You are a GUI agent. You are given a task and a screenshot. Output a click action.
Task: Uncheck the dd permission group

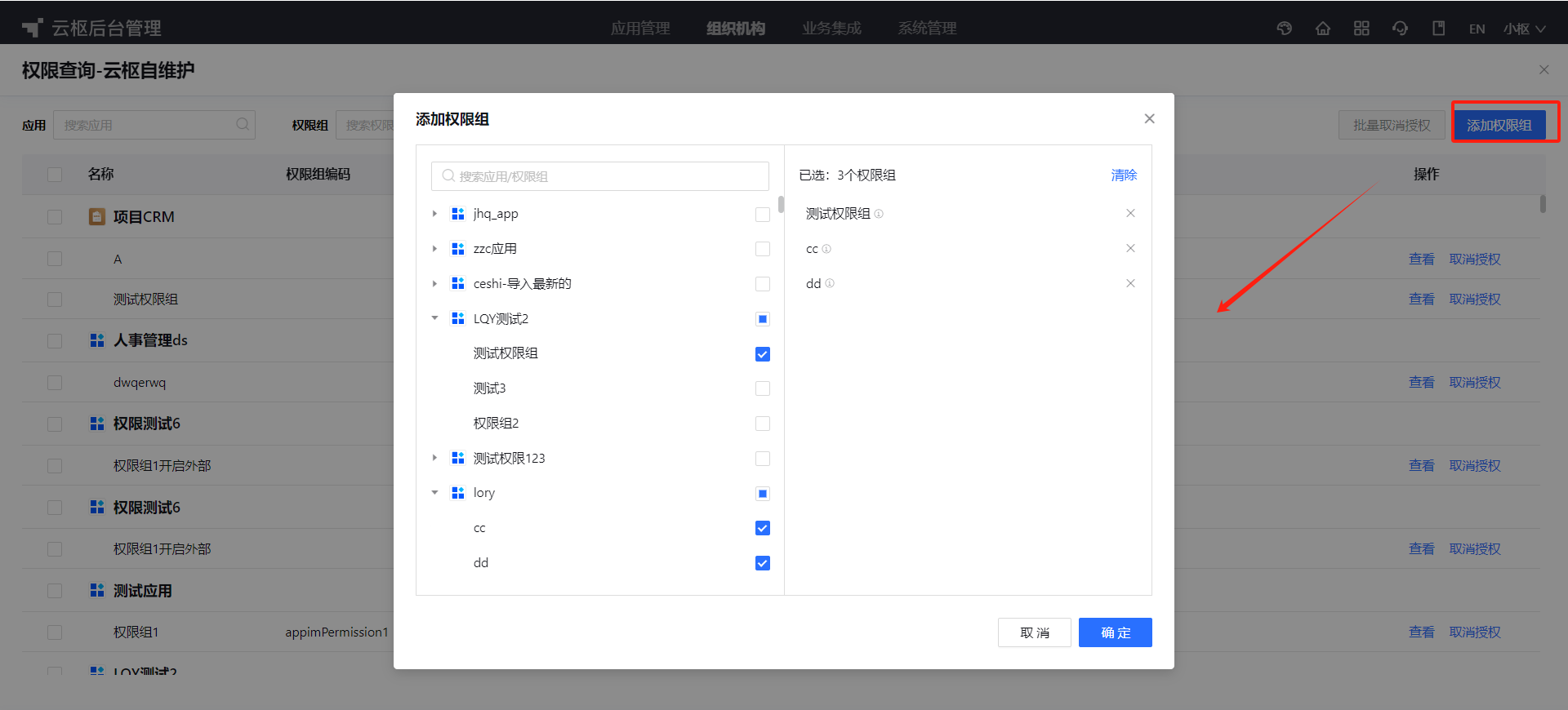pos(763,563)
